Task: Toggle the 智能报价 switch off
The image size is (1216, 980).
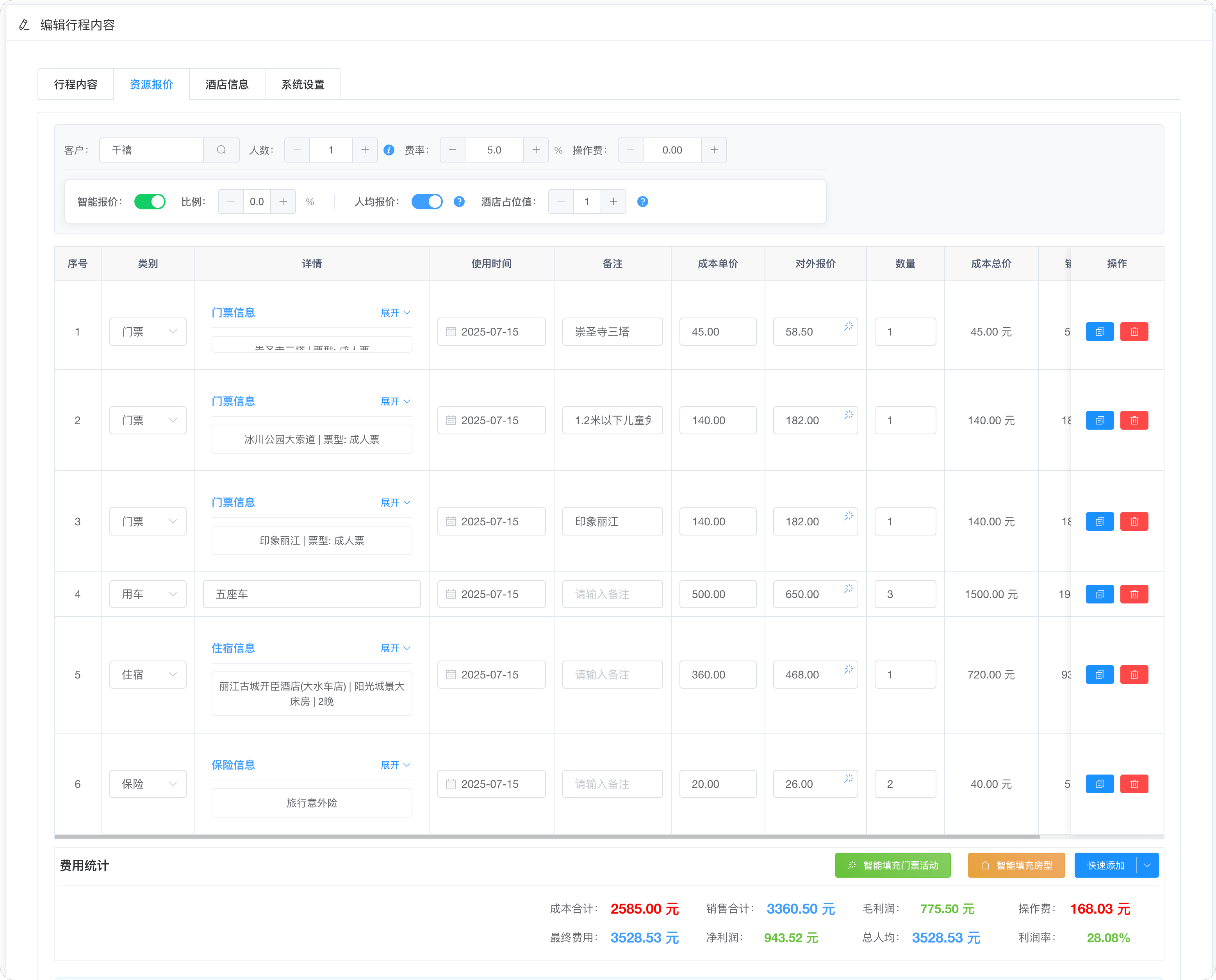Action: pyautogui.click(x=150, y=202)
